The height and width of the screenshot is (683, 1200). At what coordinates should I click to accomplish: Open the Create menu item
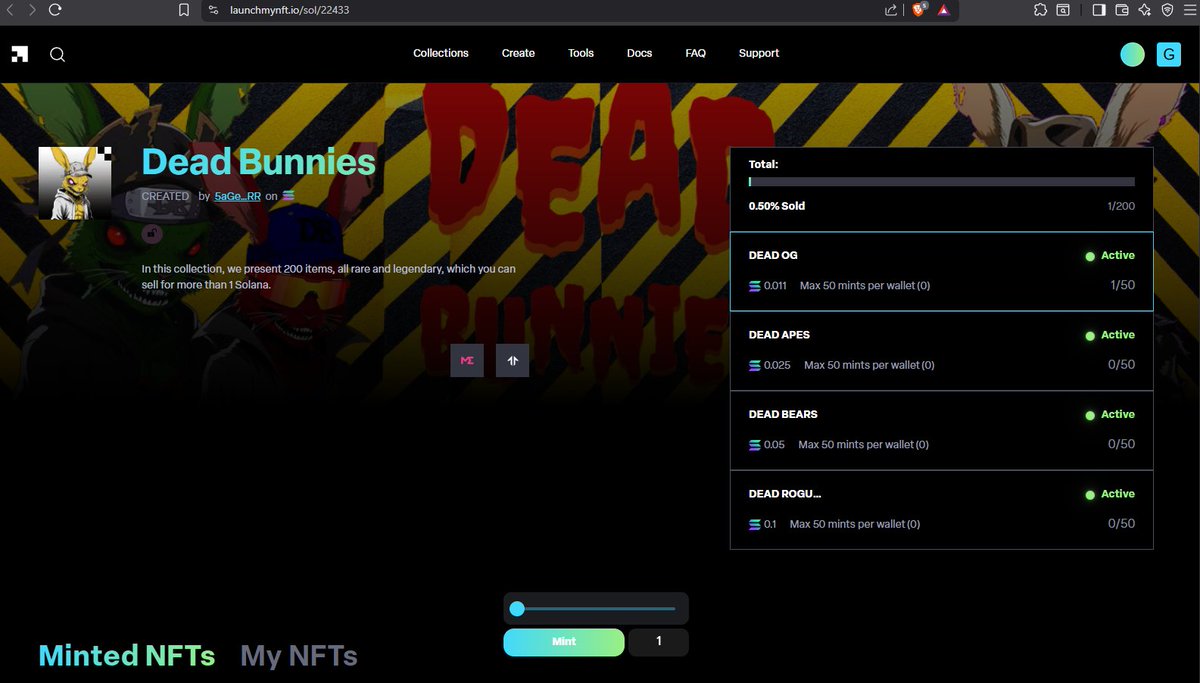click(518, 53)
